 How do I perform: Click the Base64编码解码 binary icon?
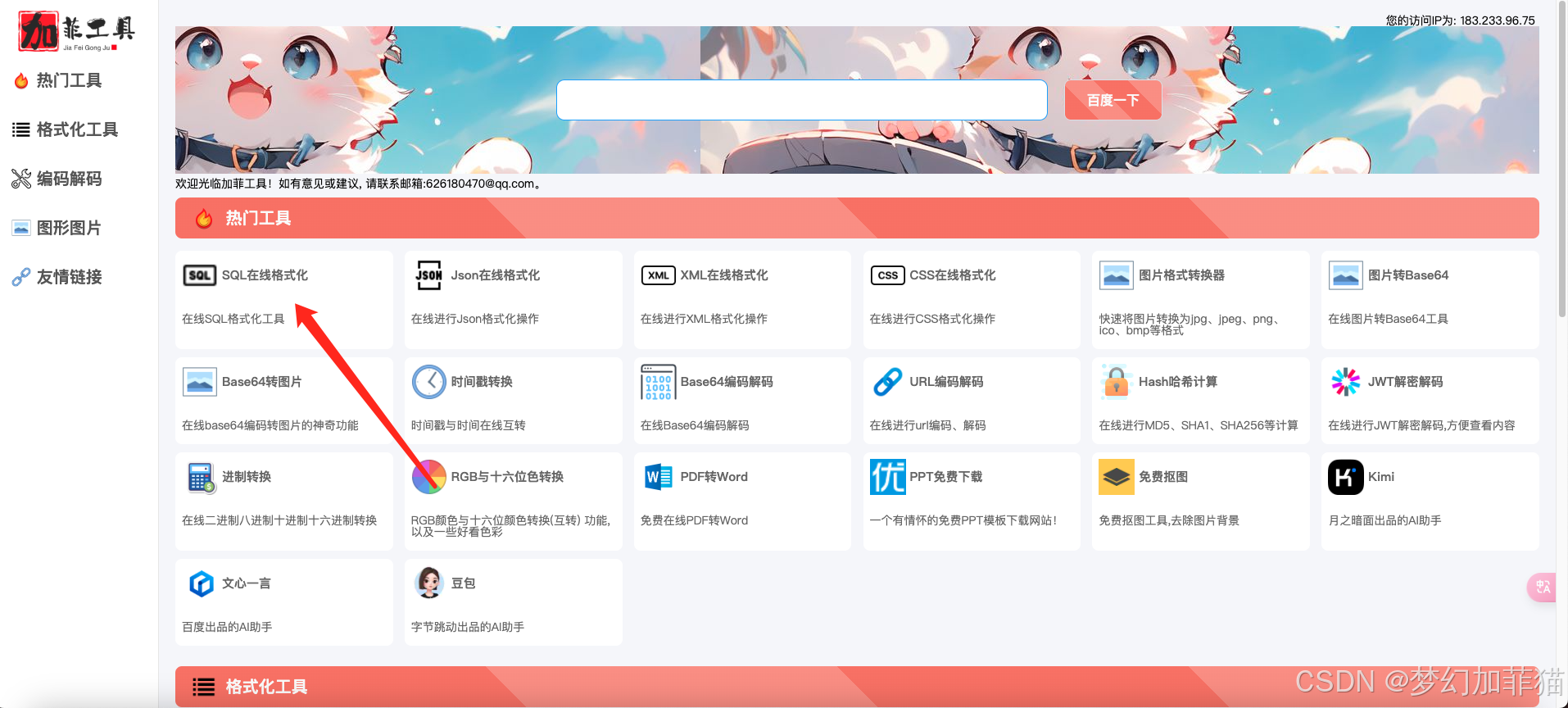(659, 382)
